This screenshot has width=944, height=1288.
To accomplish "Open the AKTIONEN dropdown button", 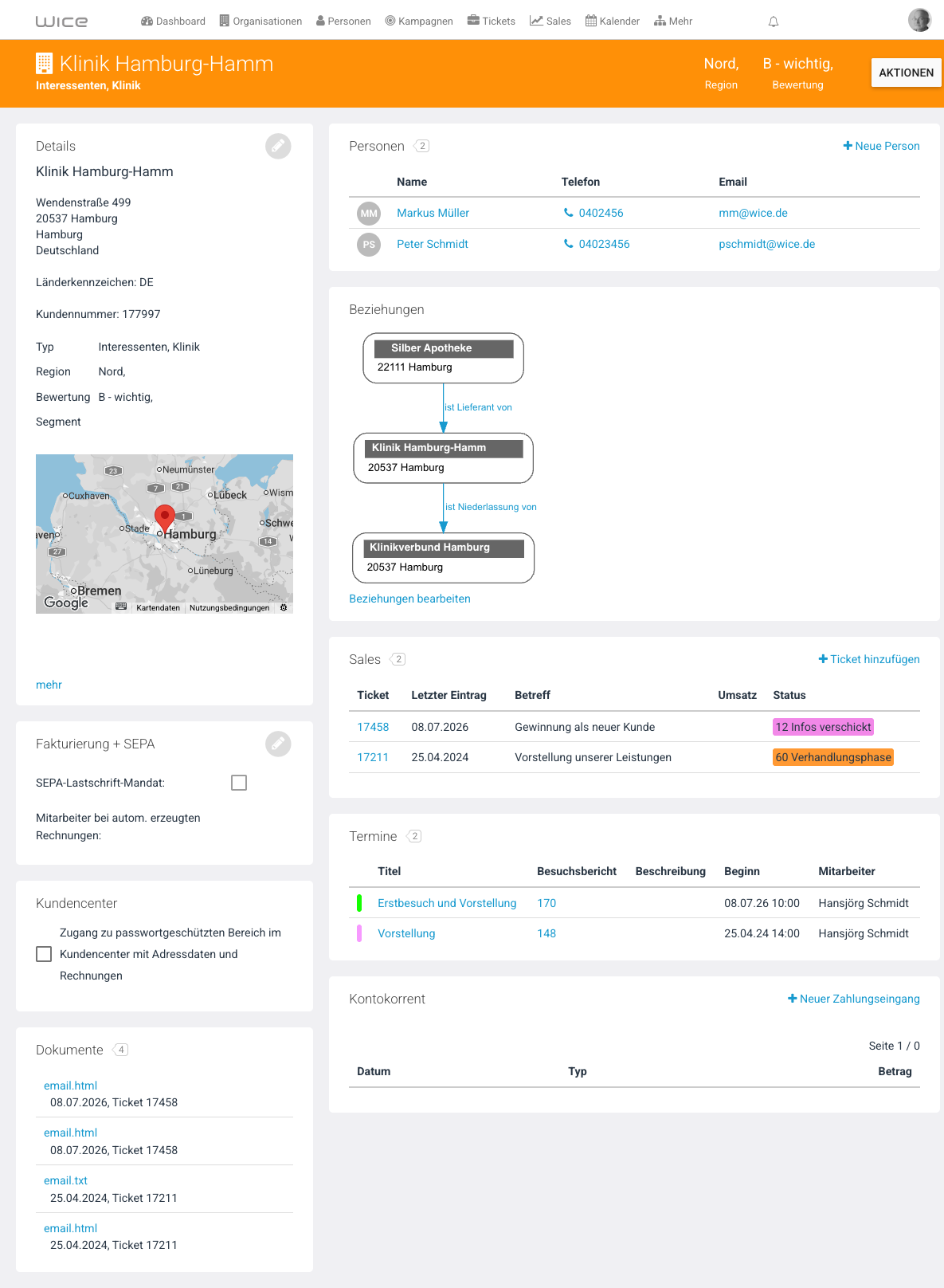I will 906,73.
